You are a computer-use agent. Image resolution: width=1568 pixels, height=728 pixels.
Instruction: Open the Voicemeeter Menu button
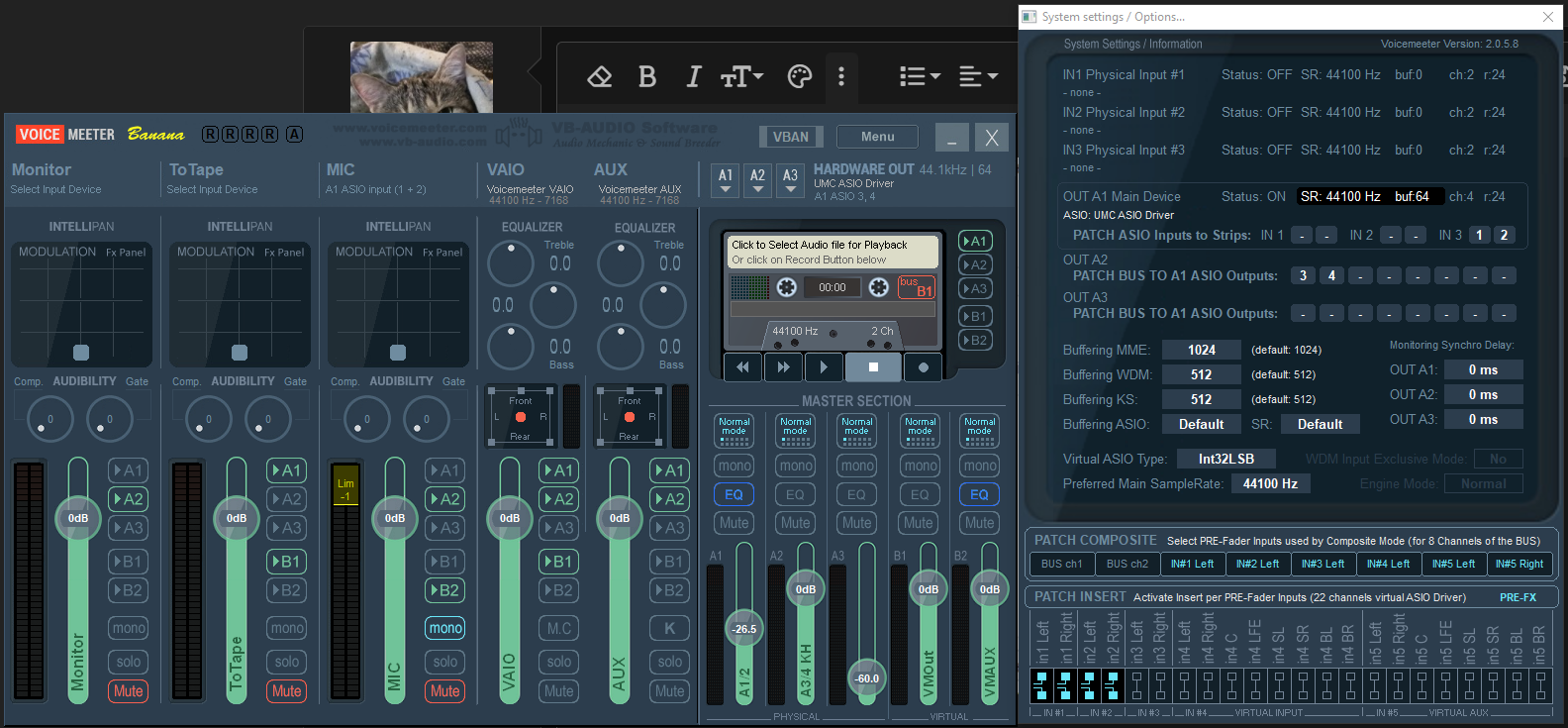(877, 137)
